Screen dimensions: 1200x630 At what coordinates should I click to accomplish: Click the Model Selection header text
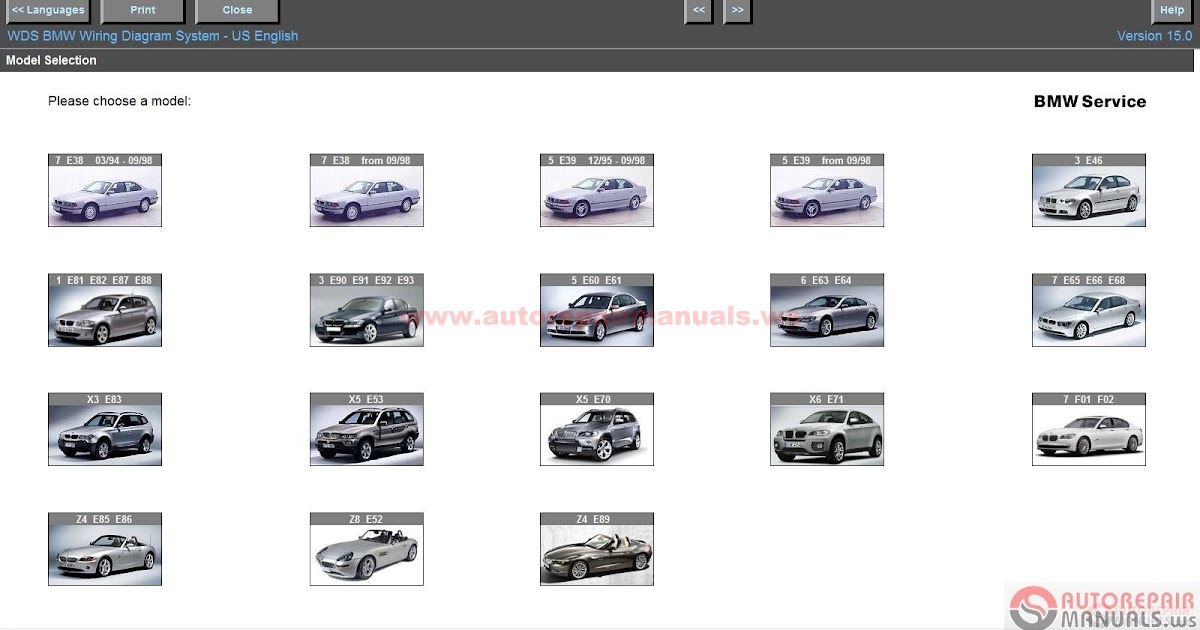point(51,60)
